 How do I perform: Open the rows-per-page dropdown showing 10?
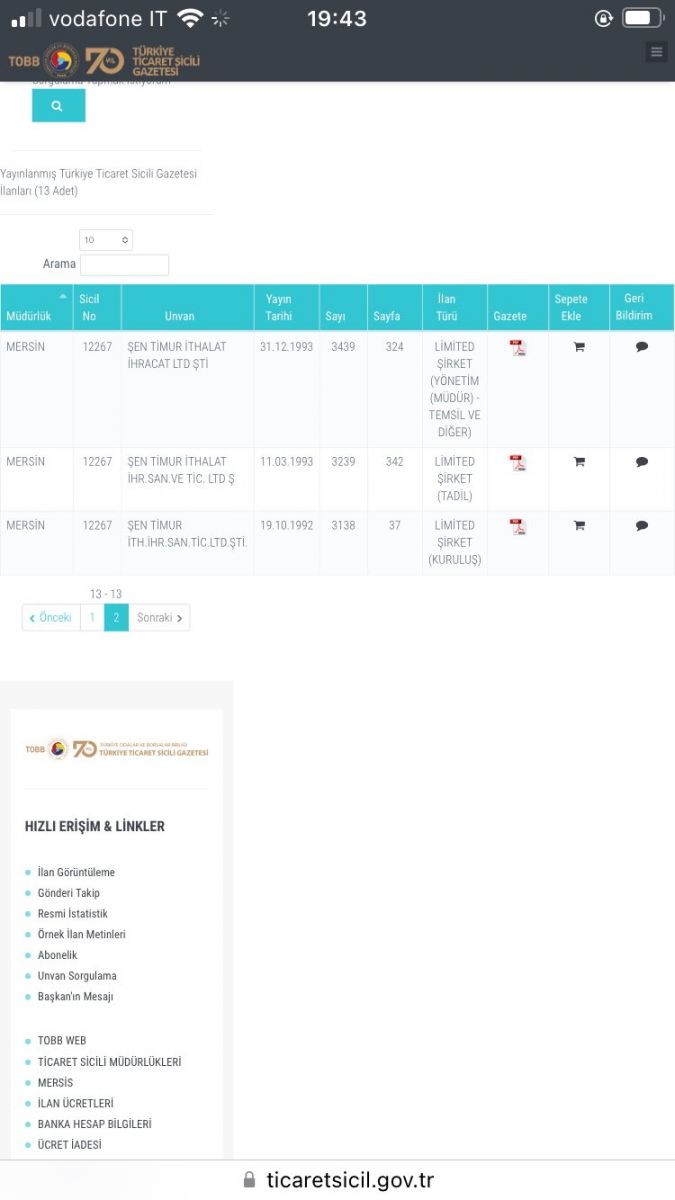click(x=106, y=240)
